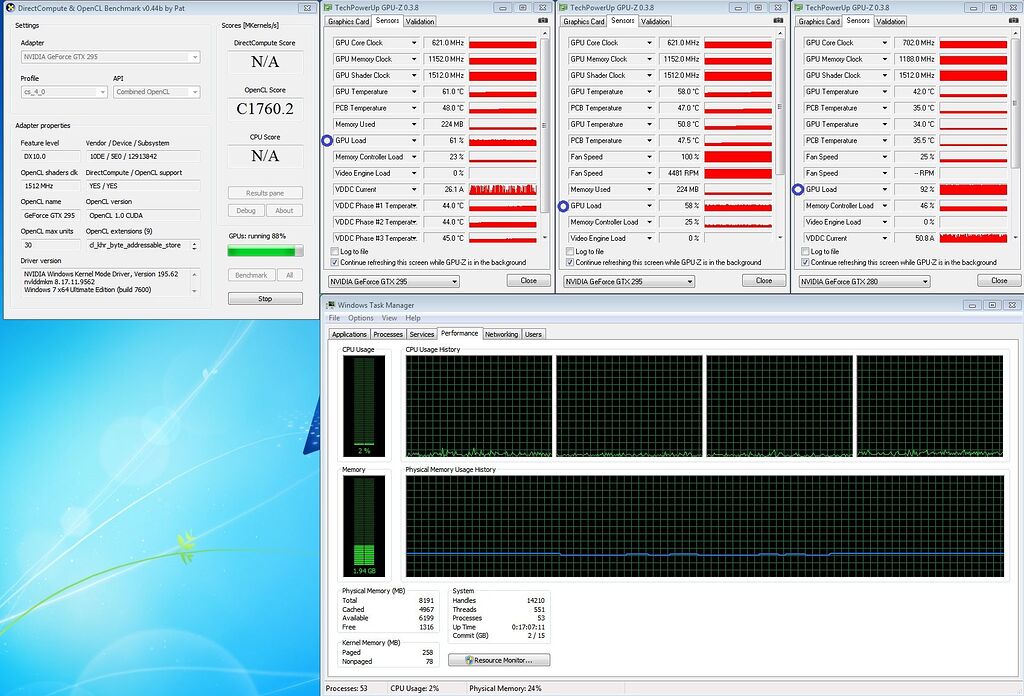Click Fan Speed 4481 RPM value in second GPU-Z
Image resolution: width=1024 pixels, height=696 pixels.
(680, 173)
